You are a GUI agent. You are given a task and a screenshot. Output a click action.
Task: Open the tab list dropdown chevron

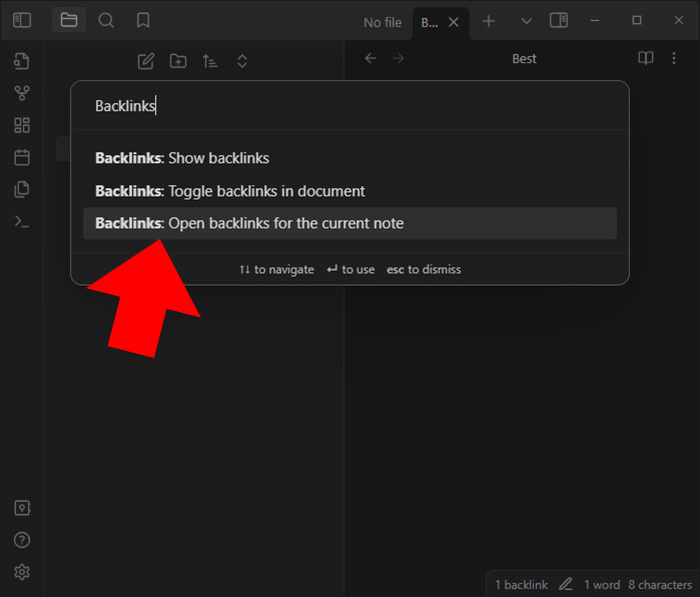coord(526,21)
